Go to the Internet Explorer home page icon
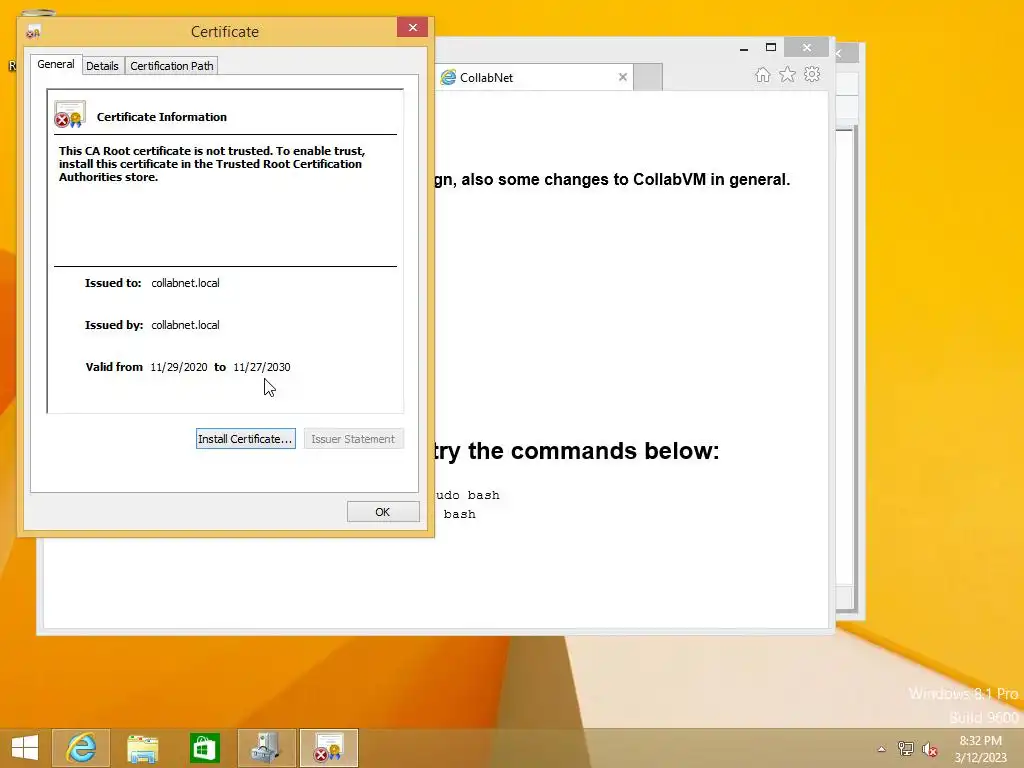This screenshot has width=1024, height=768. pos(762,75)
